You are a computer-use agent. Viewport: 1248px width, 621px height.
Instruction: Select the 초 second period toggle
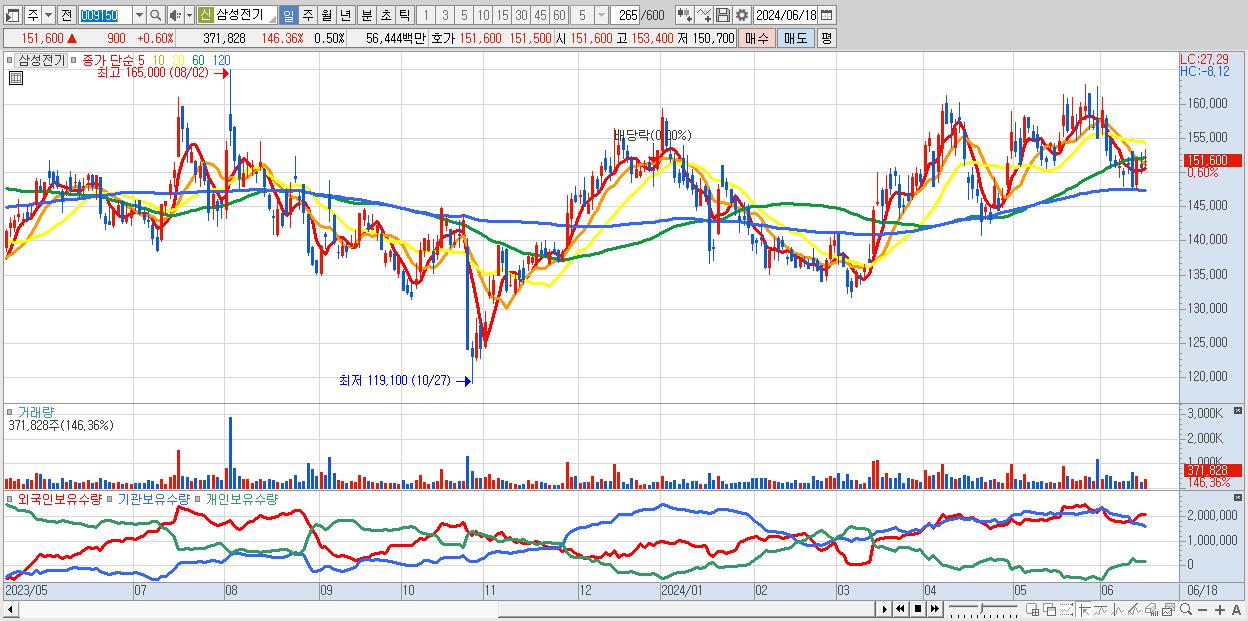[x=386, y=15]
